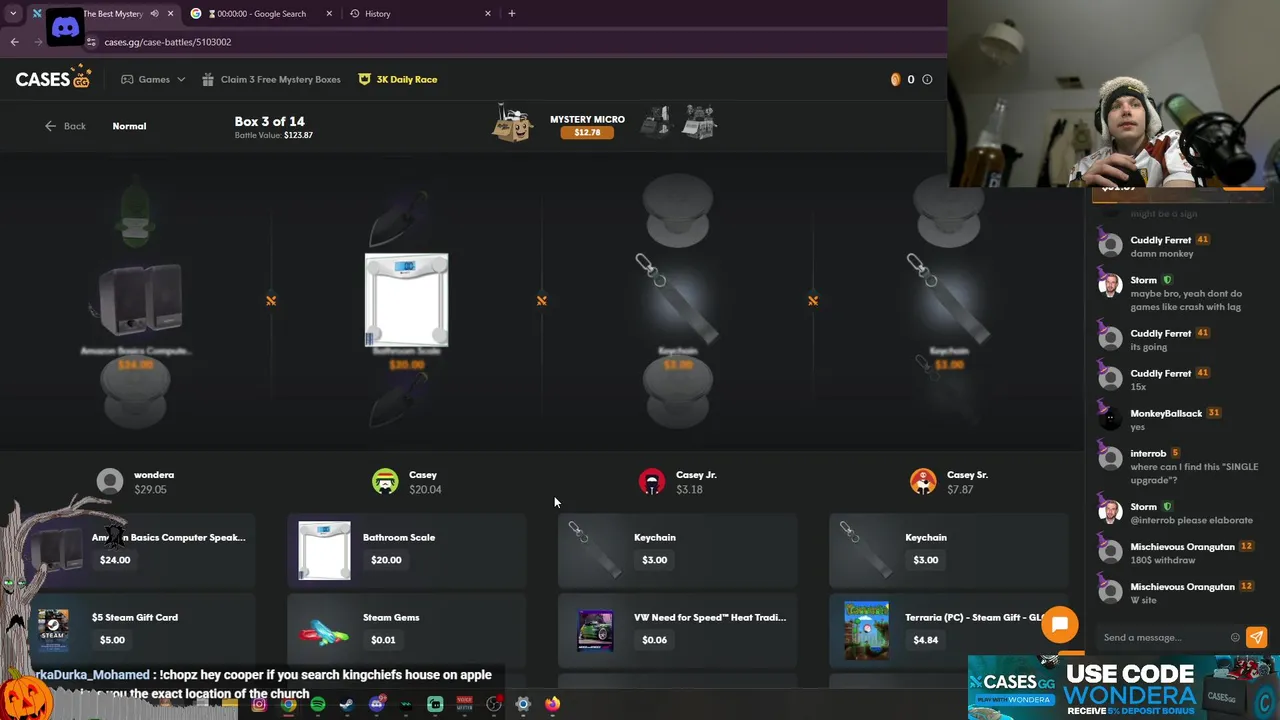Open the Games dropdown menu
The image size is (1280, 720).
point(153,79)
